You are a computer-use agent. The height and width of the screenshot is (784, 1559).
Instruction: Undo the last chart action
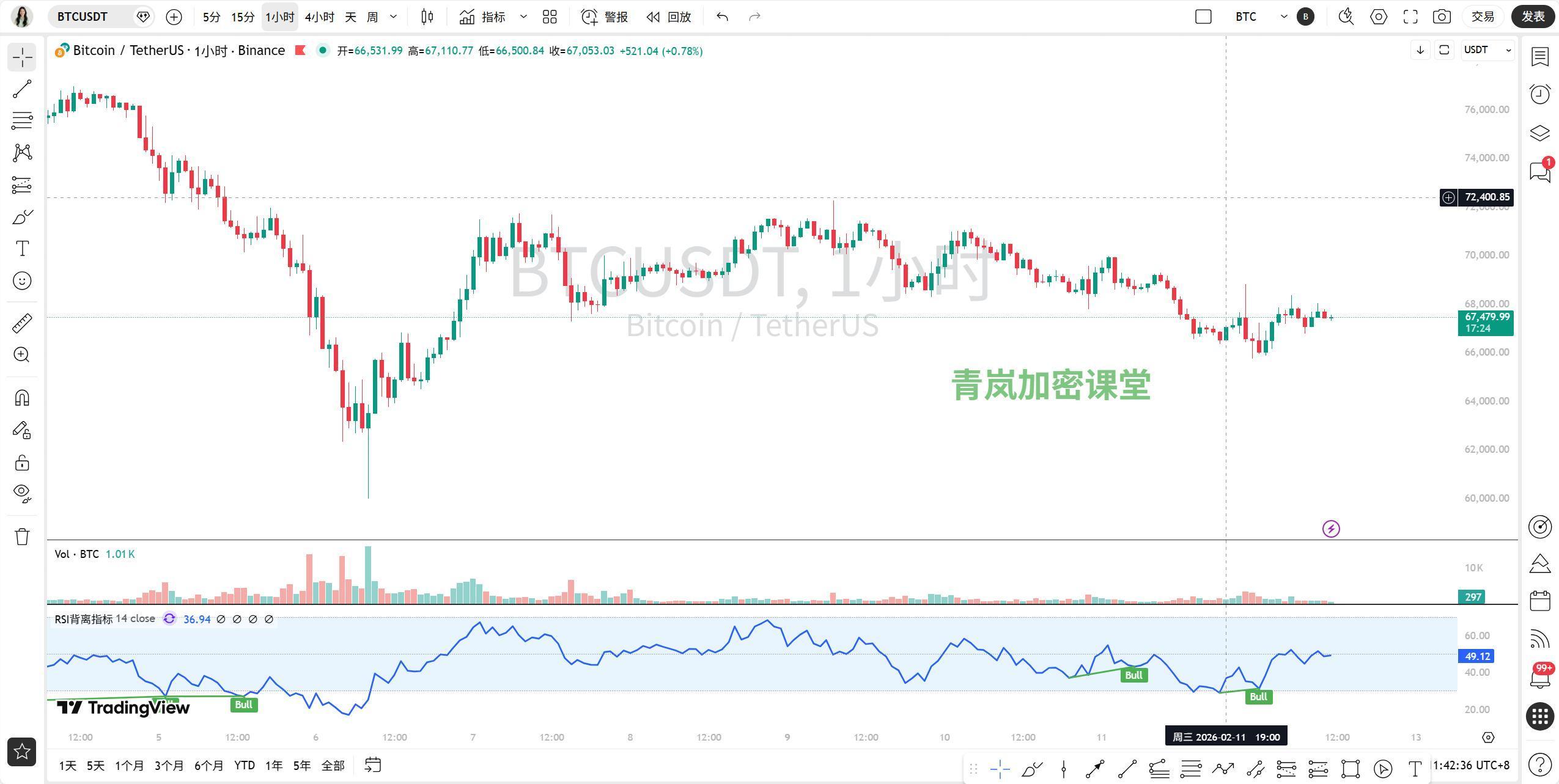[721, 16]
